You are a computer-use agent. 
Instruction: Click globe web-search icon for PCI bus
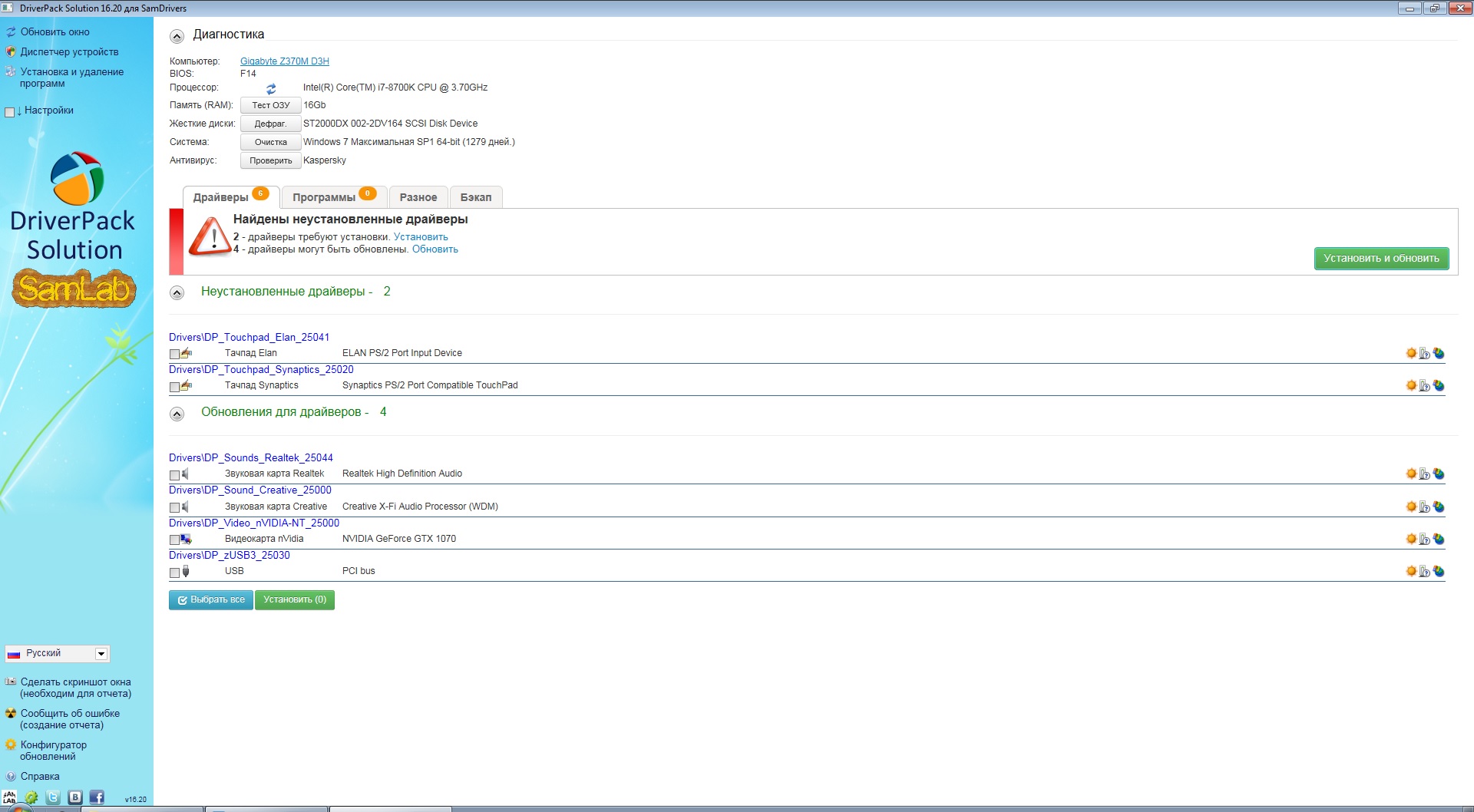click(1439, 571)
